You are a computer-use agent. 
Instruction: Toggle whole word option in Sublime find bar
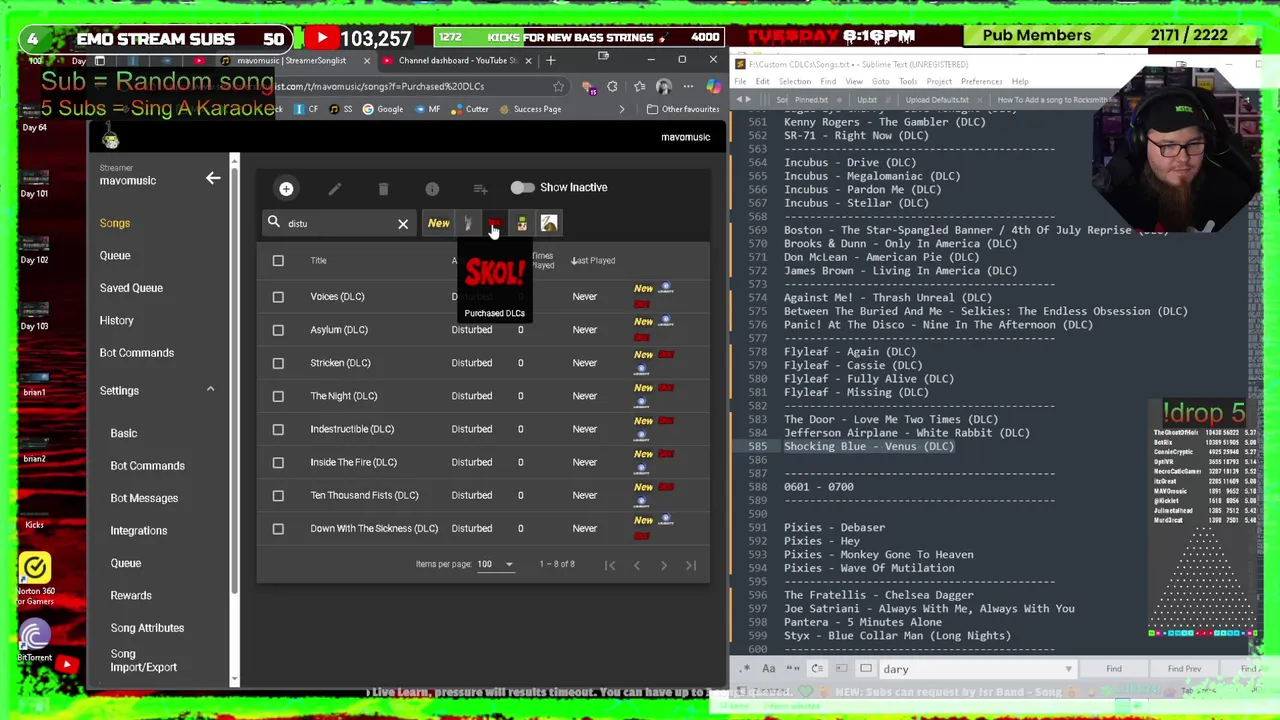click(793, 669)
